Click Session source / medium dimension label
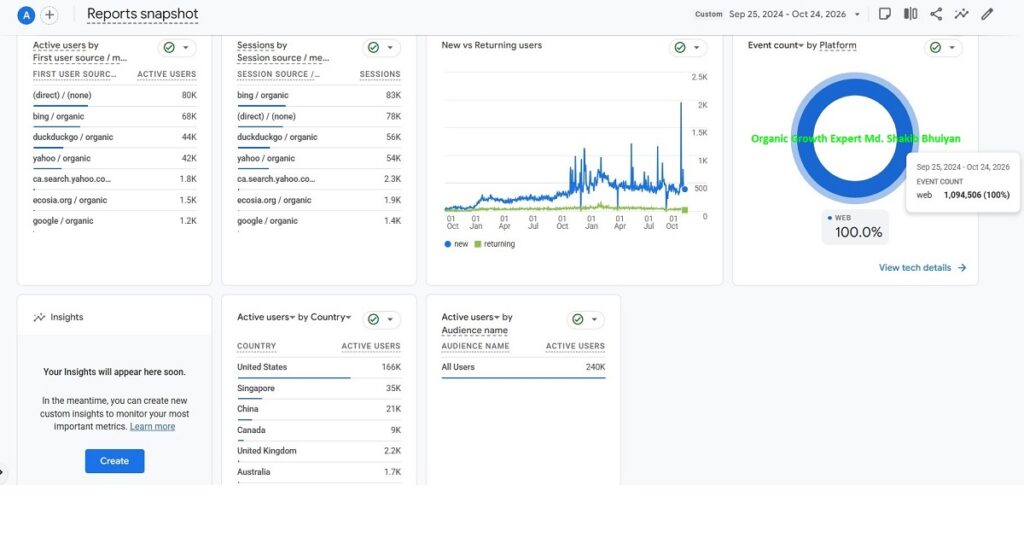 (283, 58)
